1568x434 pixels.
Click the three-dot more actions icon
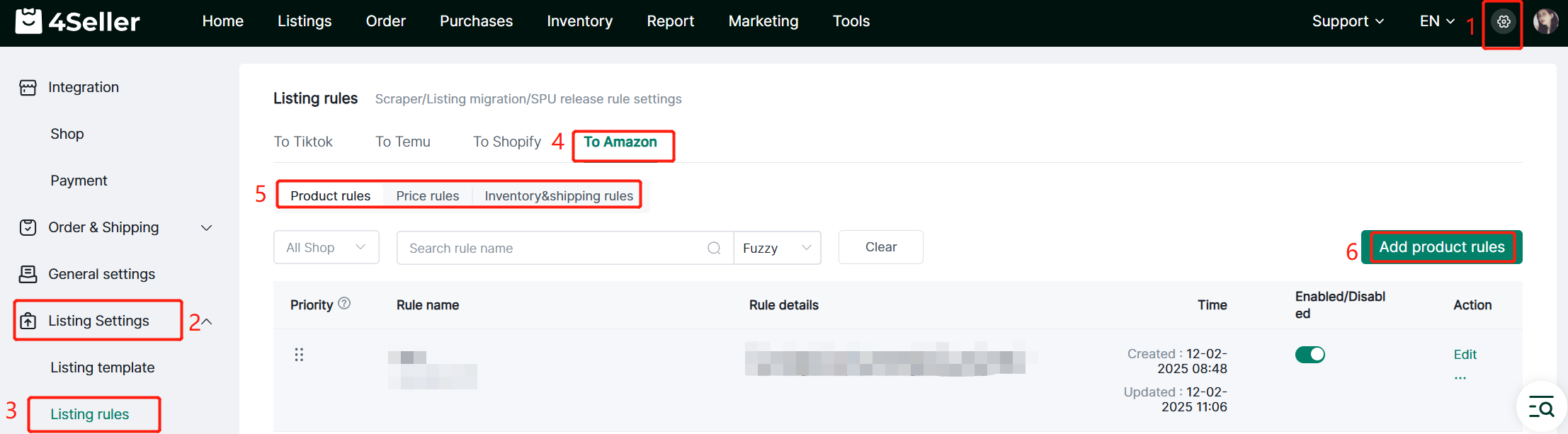point(1460,378)
